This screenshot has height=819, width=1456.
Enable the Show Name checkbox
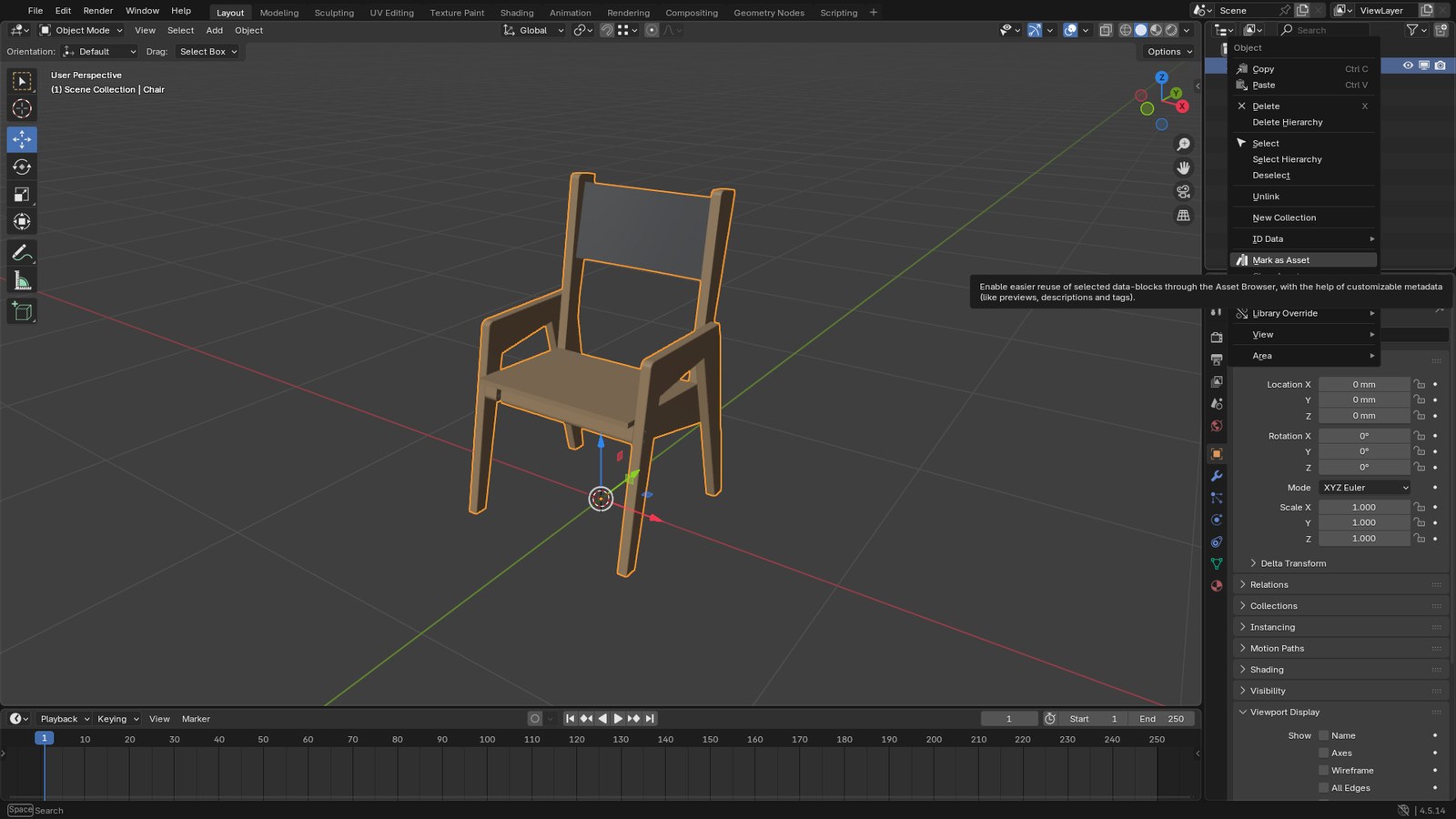click(x=1324, y=735)
